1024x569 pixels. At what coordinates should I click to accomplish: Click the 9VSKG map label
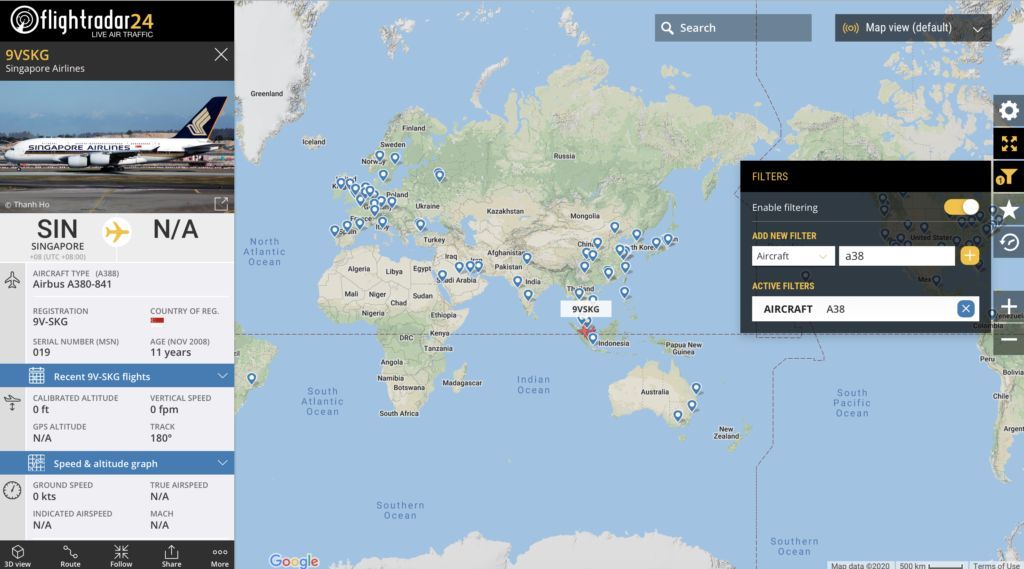point(585,309)
